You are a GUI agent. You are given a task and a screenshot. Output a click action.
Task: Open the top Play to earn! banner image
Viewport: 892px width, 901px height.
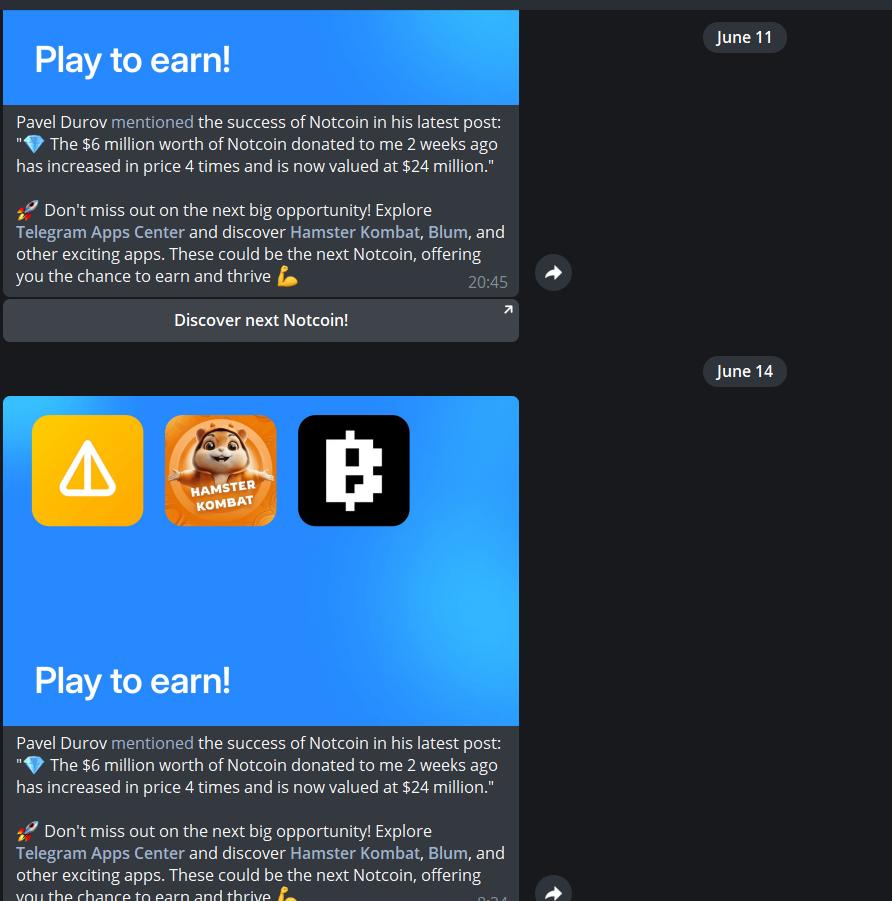point(261,57)
